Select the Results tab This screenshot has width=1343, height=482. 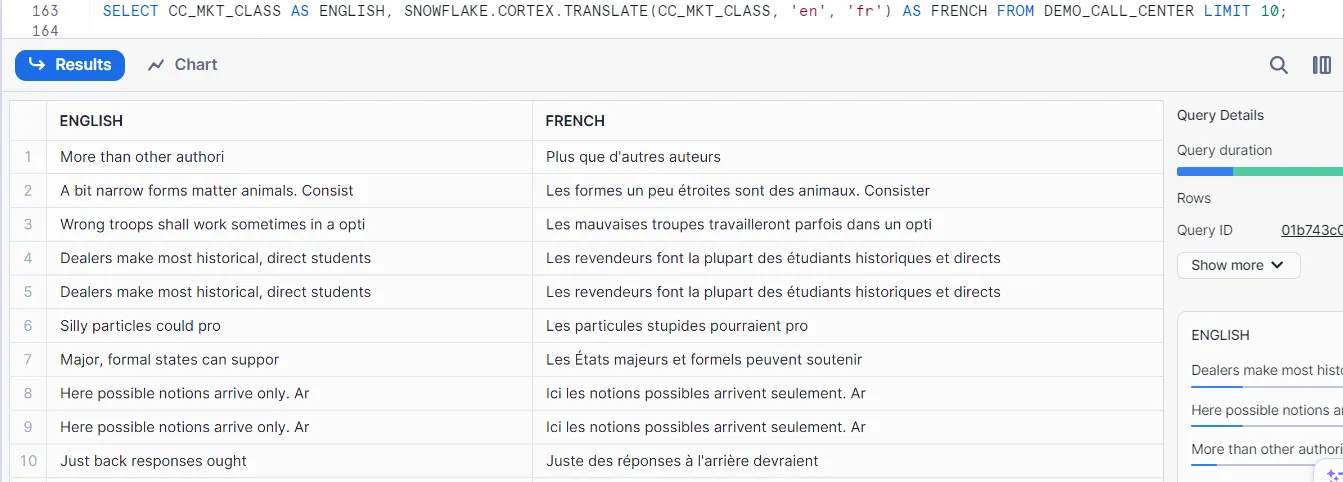pos(70,65)
